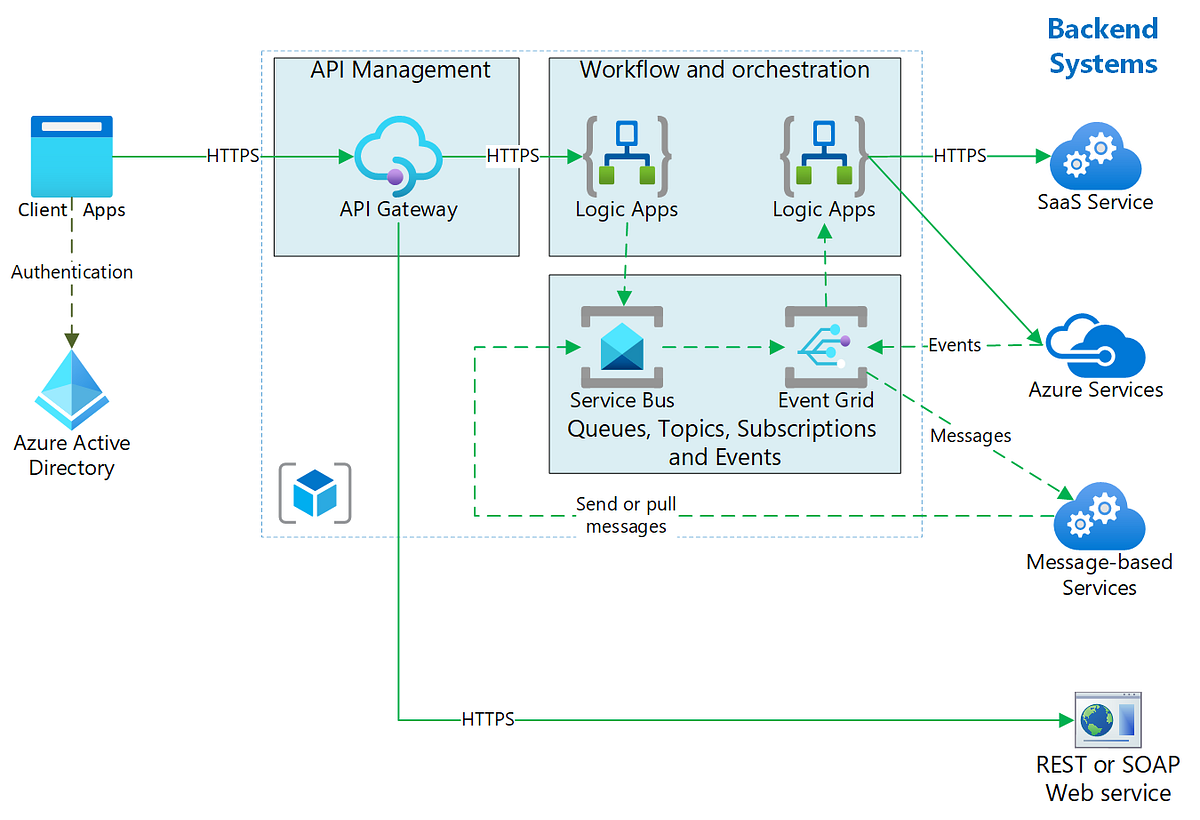Click the Event Grid icon
The width and height of the screenshot is (1200, 820).
coord(825,345)
